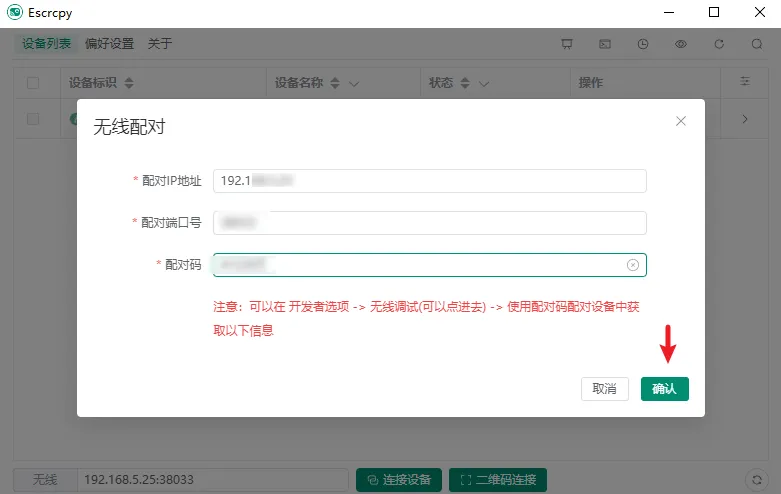Minimize the Escrcpy window

click(x=669, y=12)
